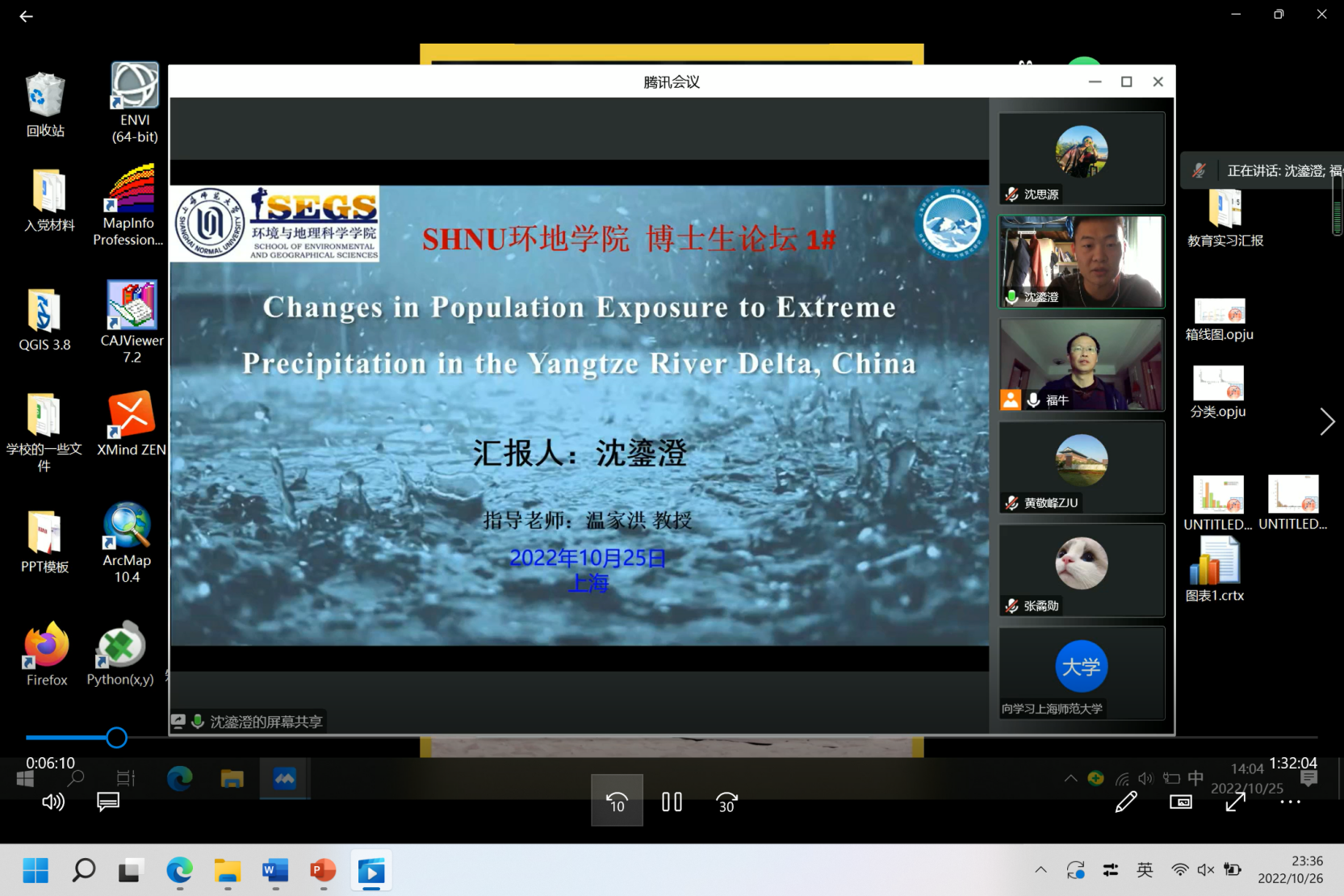Screen dimensions: 1344x896
Task: Open Wi-Fi network settings in tray
Action: 1179,869
